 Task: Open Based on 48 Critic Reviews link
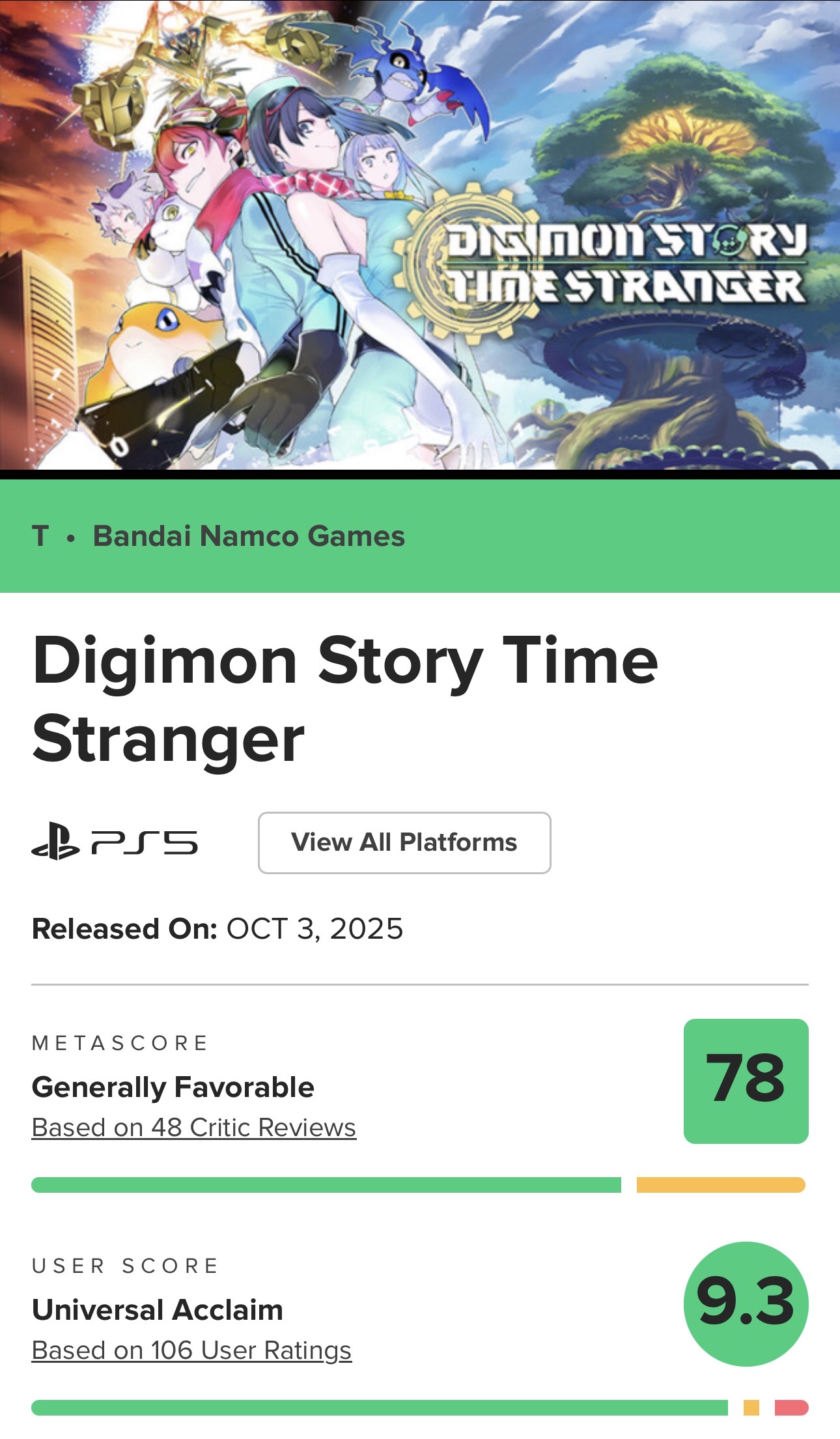(x=194, y=1128)
